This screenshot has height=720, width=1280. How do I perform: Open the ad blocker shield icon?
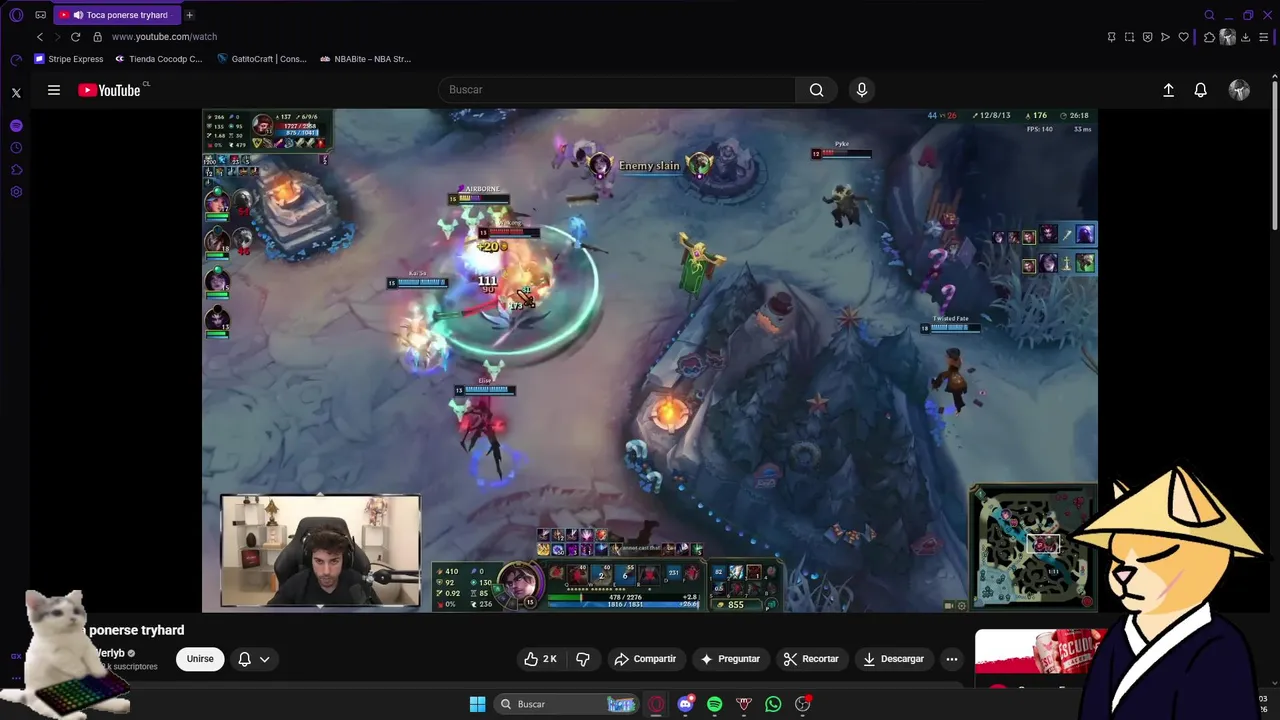pos(1147,37)
